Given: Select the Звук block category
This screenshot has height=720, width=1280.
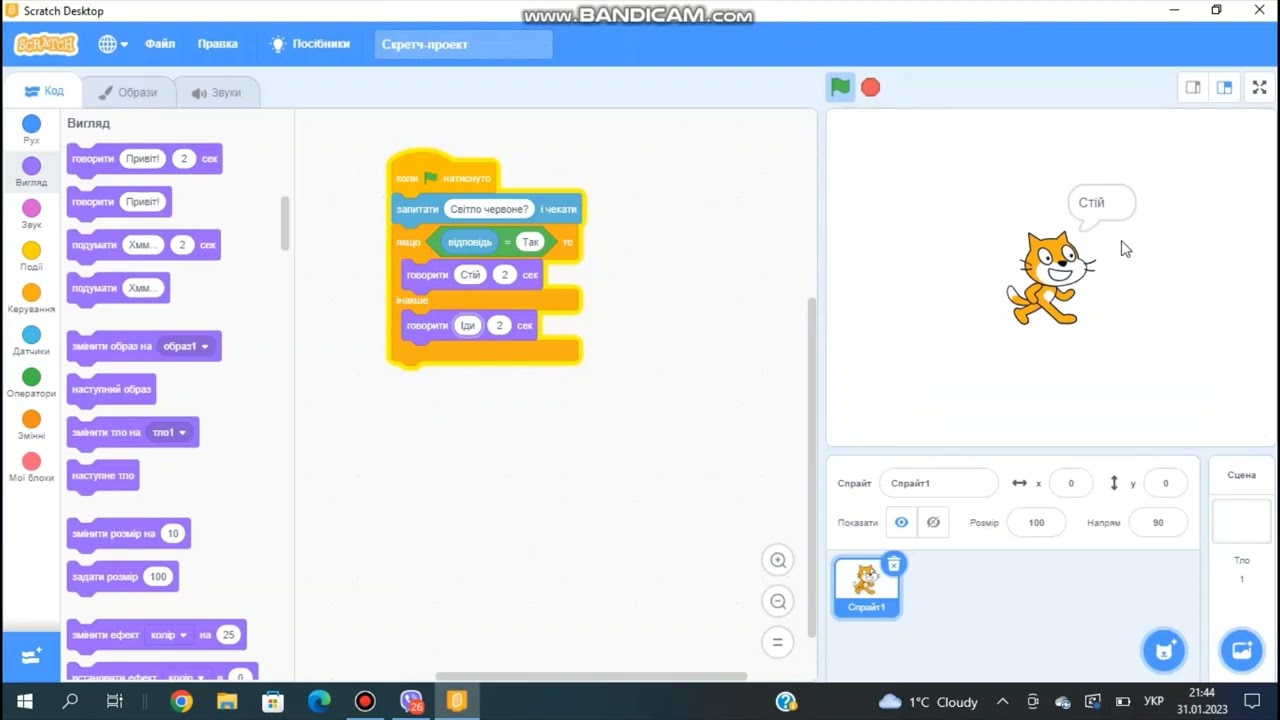Looking at the screenshot, I should point(31,214).
